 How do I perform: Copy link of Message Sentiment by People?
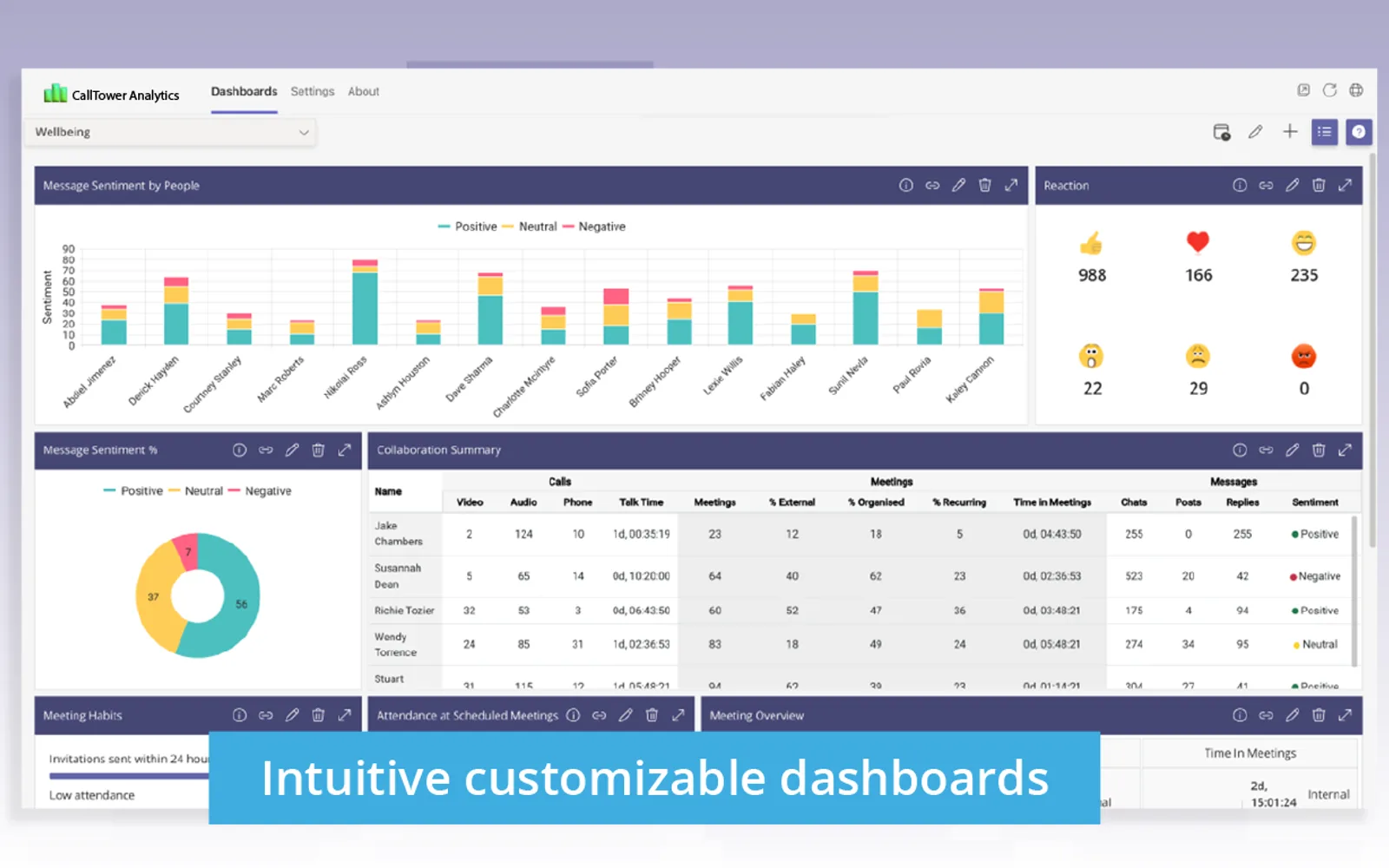click(x=932, y=185)
